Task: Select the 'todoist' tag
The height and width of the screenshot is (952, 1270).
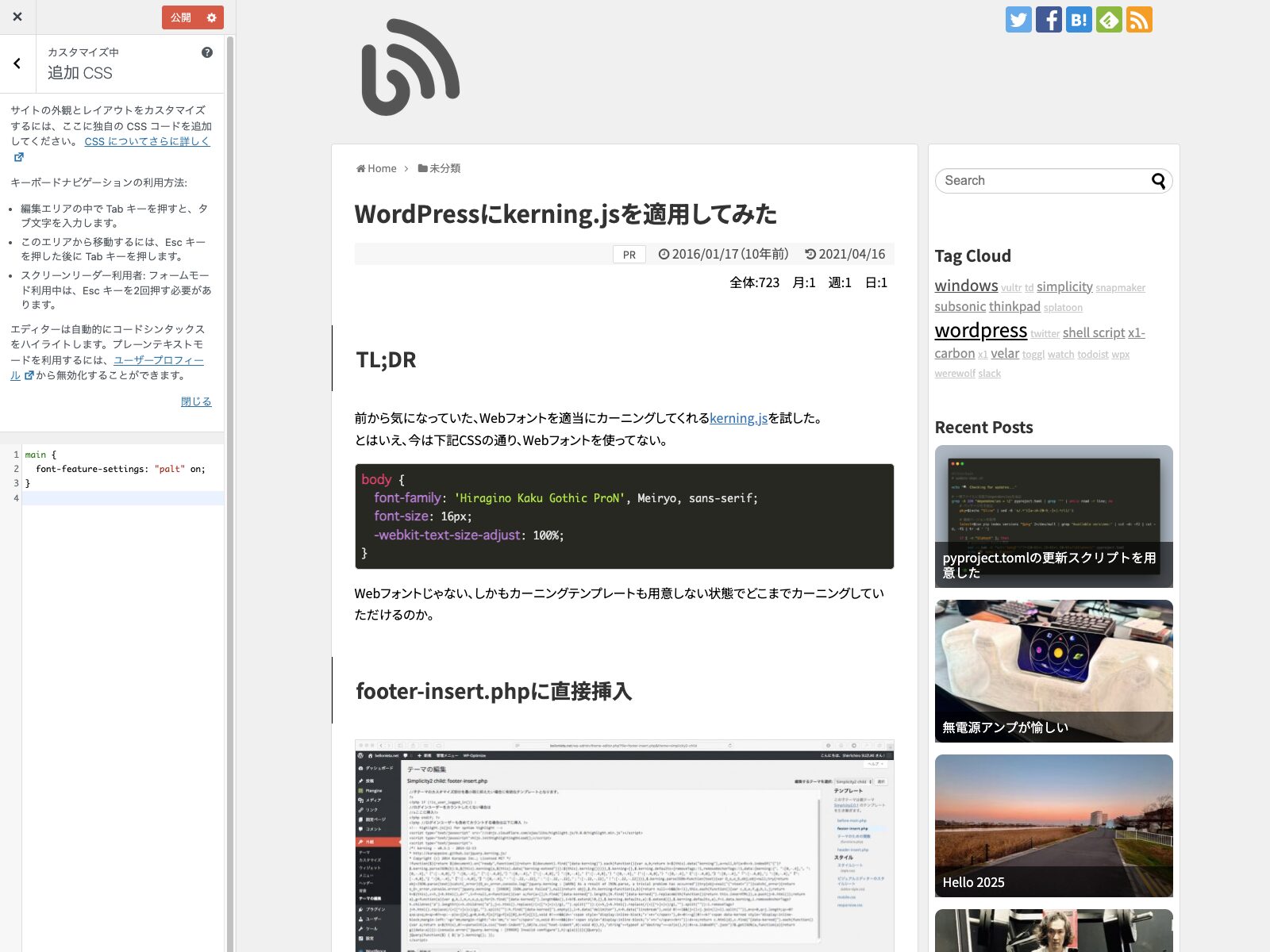Action: tap(1092, 355)
